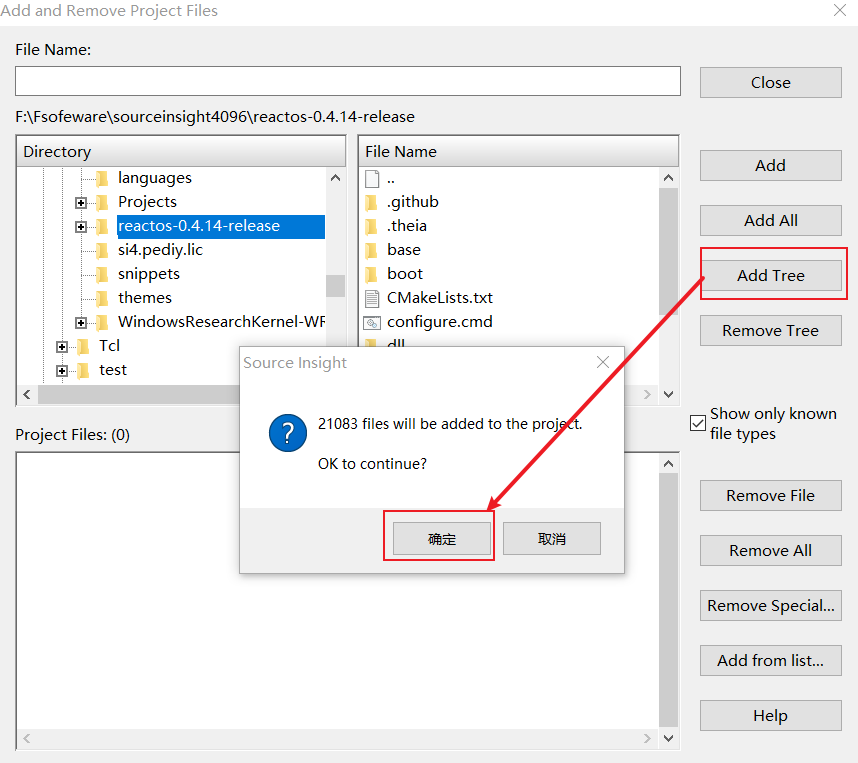Open Add from list... dialog

[770, 661]
